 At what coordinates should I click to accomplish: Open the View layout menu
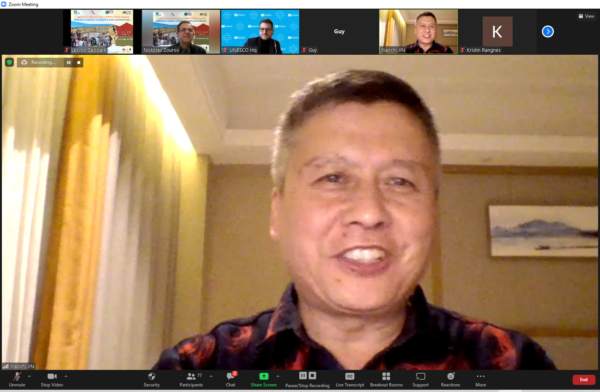[x=586, y=16]
